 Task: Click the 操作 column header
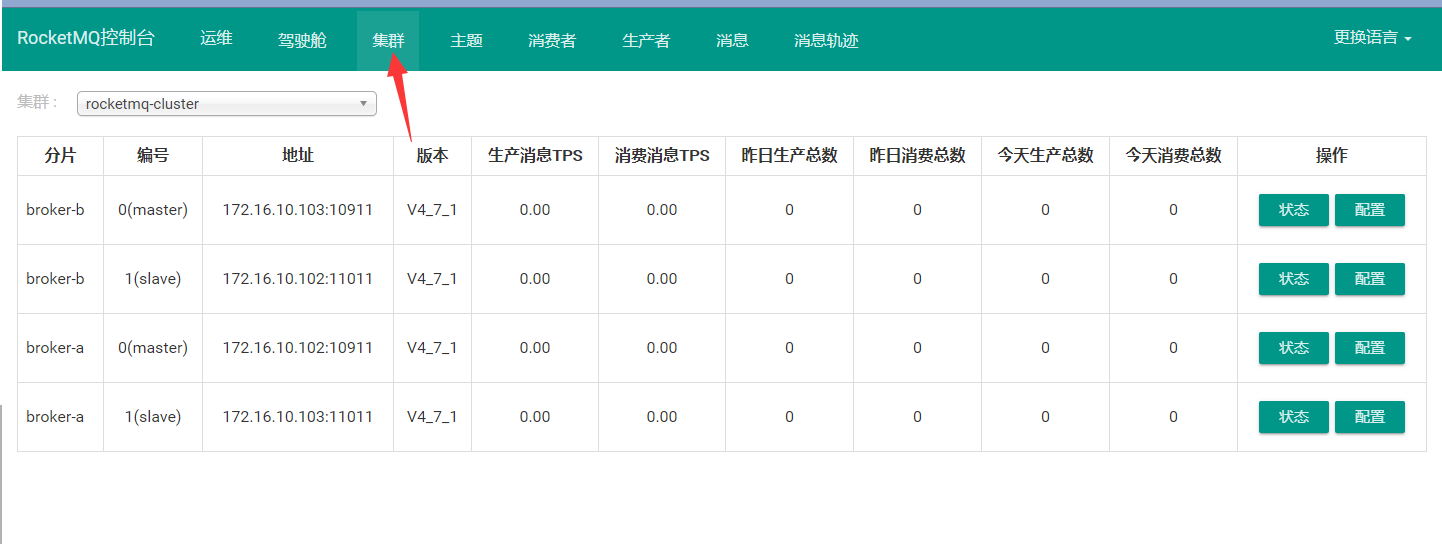point(1332,156)
